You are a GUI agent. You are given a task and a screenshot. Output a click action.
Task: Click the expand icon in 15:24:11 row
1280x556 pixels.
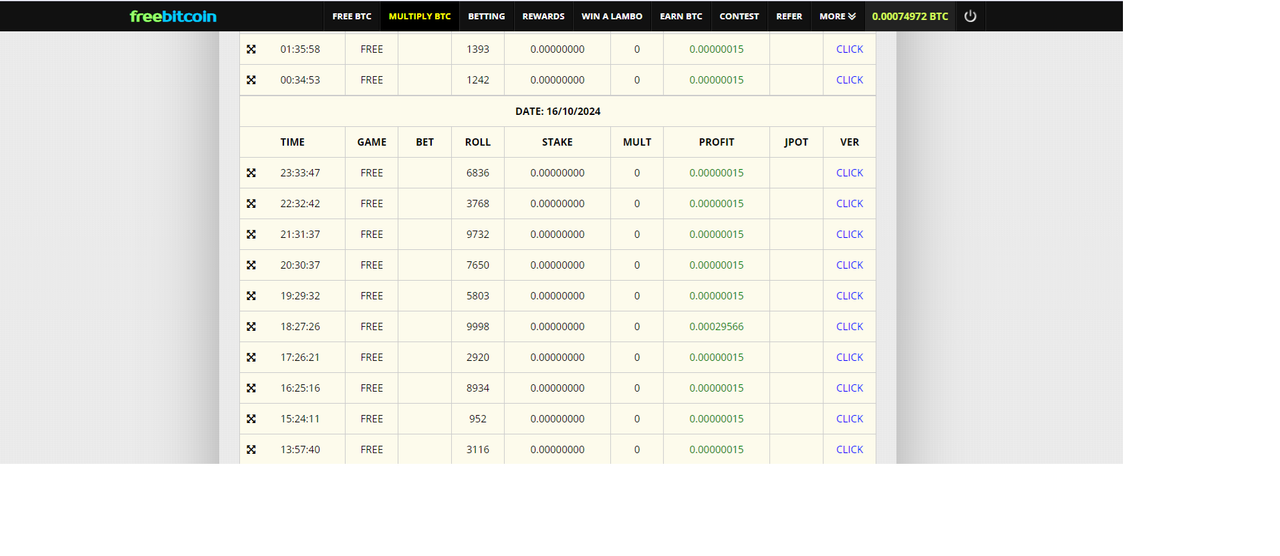click(251, 419)
